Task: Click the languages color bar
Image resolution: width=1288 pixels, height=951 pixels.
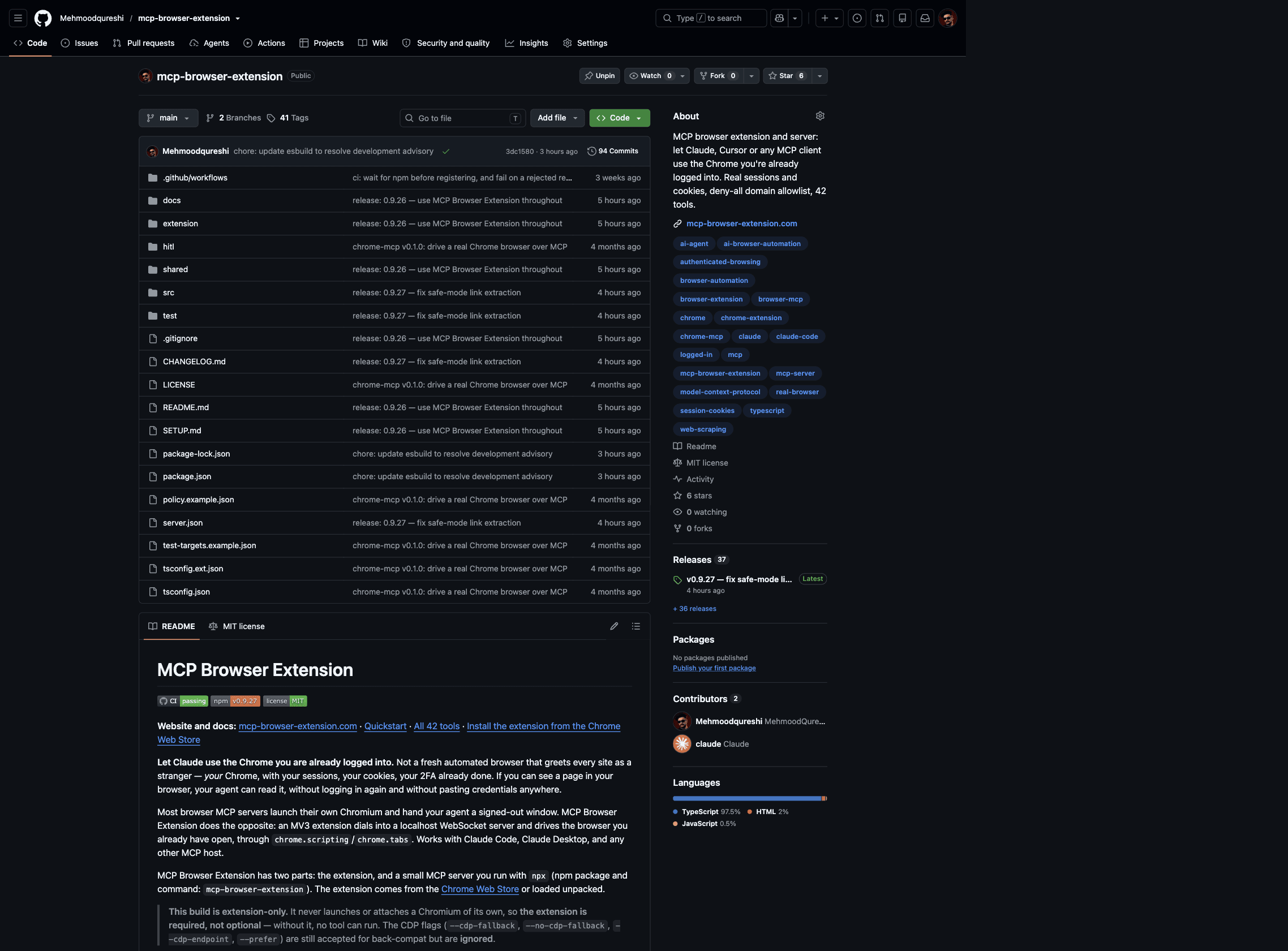Action: coord(750,798)
